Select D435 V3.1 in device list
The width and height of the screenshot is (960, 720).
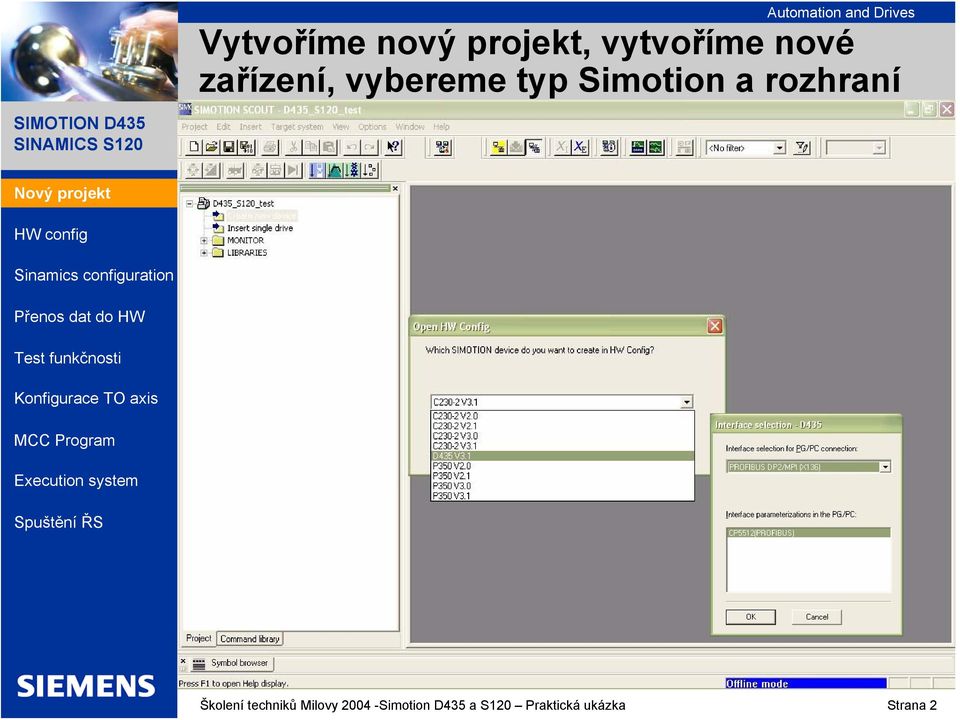pos(563,456)
